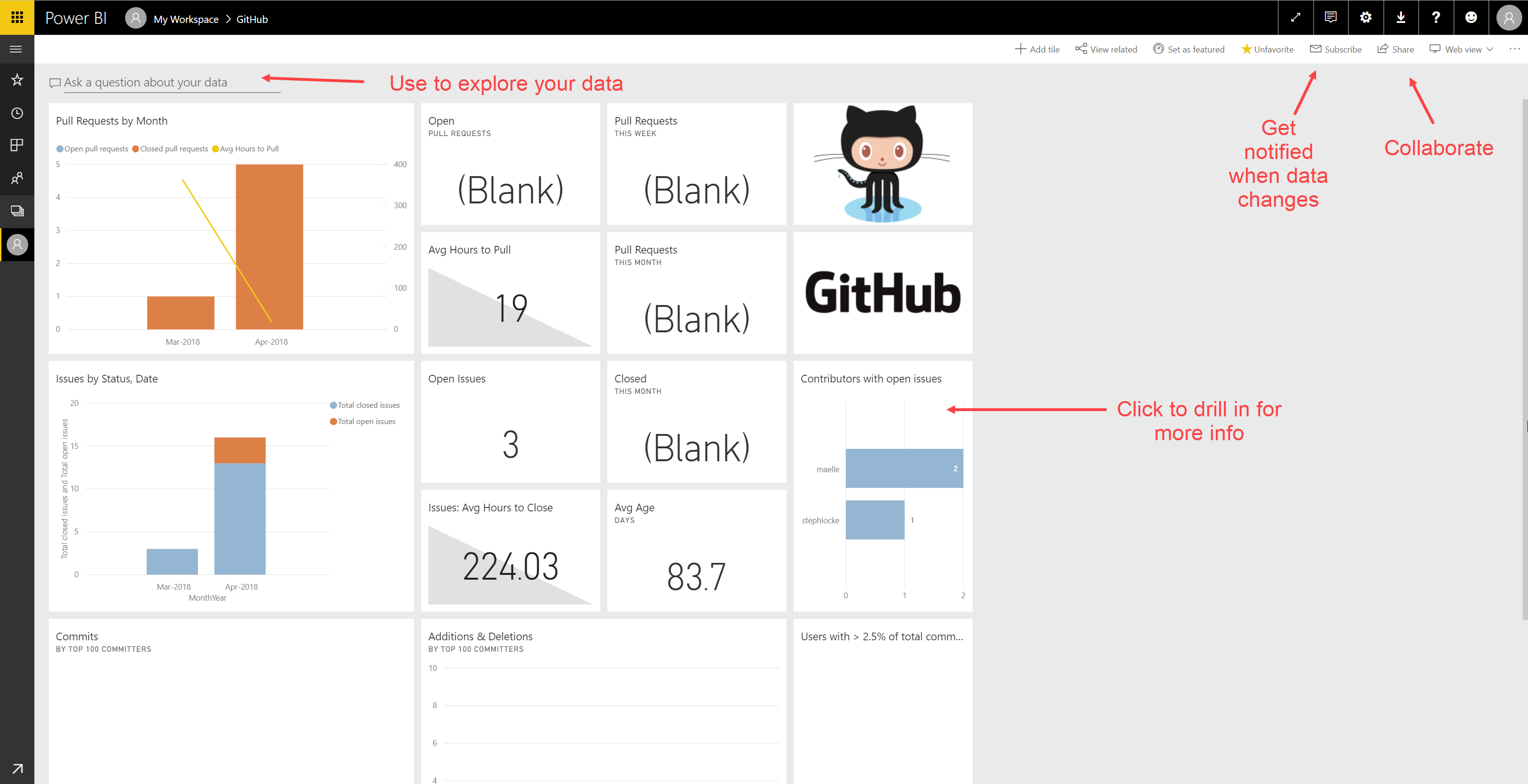The image size is (1528, 784).
Task: Open Avg Hours to Pull tile
Action: tap(510, 293)
